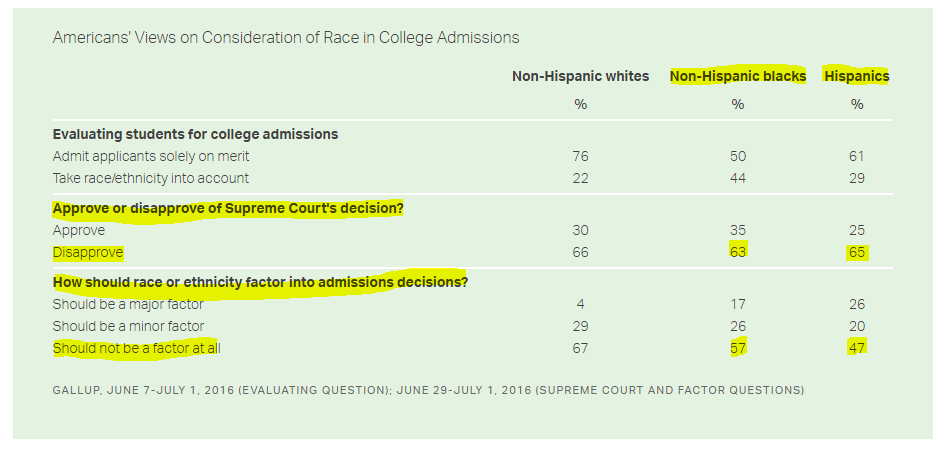The width and height of the screenshot is (942, 454).
Task: Click the 76 value in the merit row
Action: tap(580, 156)
